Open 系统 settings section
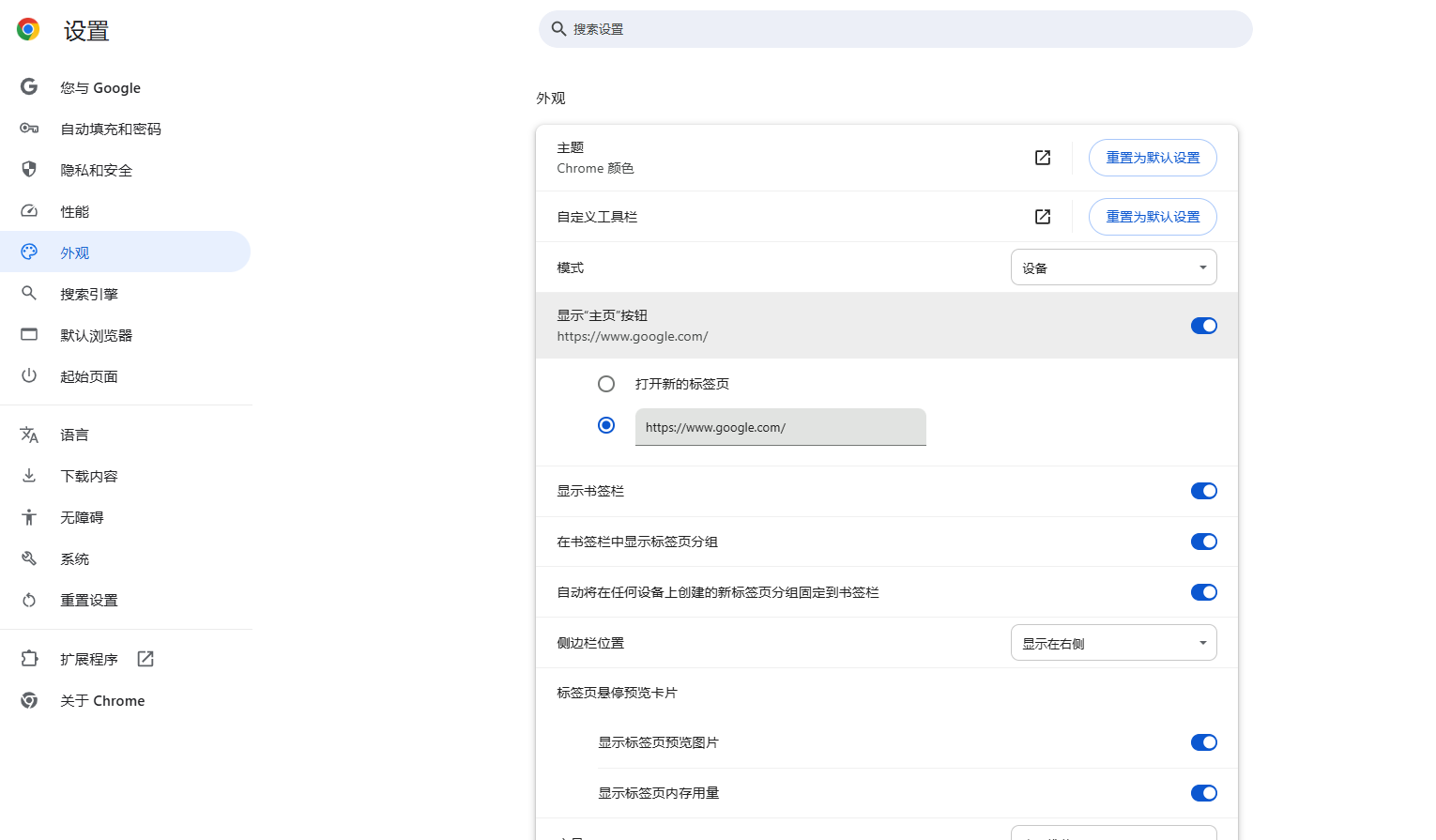Screen dimensions: 1436x840 coord(125,558)
